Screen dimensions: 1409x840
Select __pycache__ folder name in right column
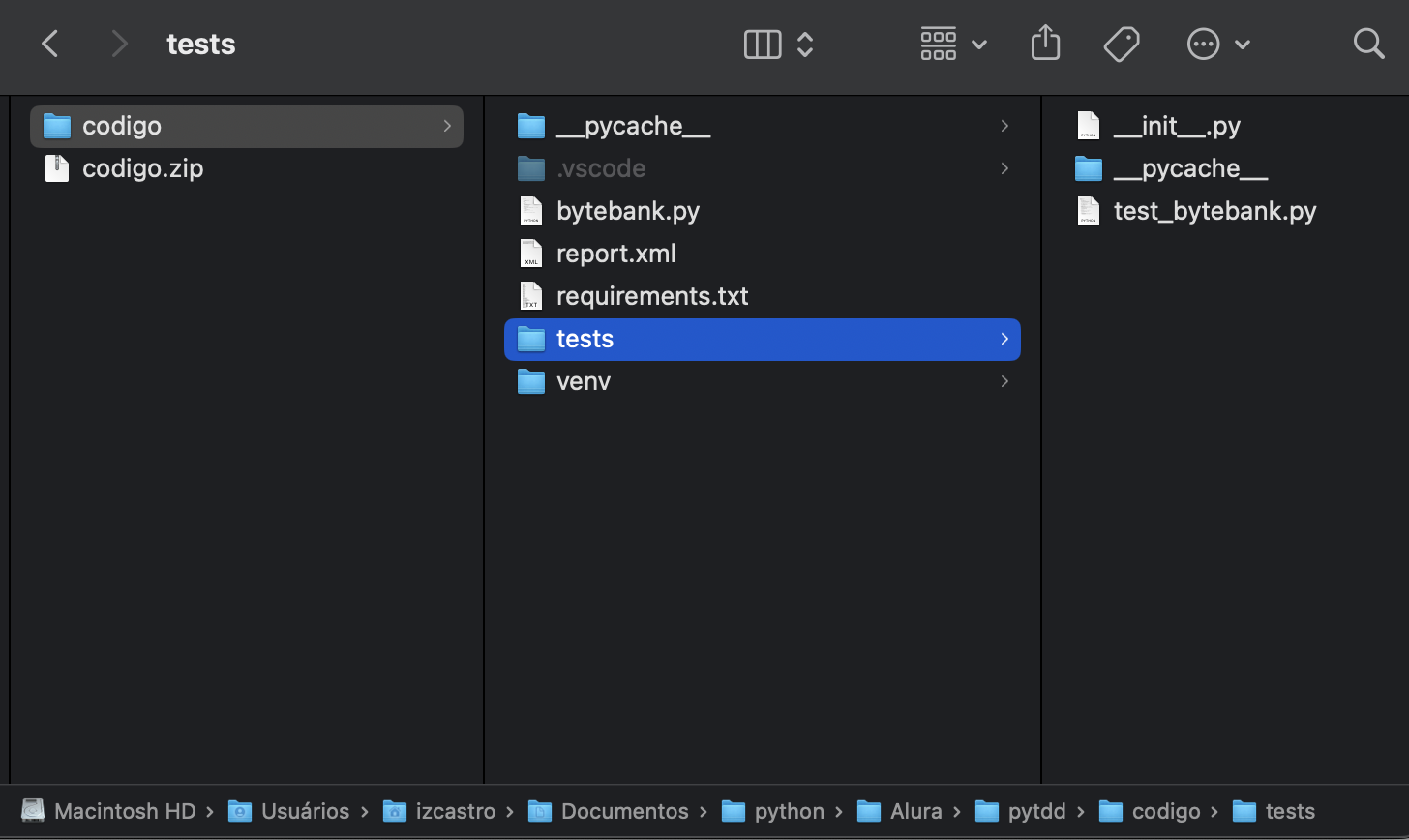pos(1191,168)
